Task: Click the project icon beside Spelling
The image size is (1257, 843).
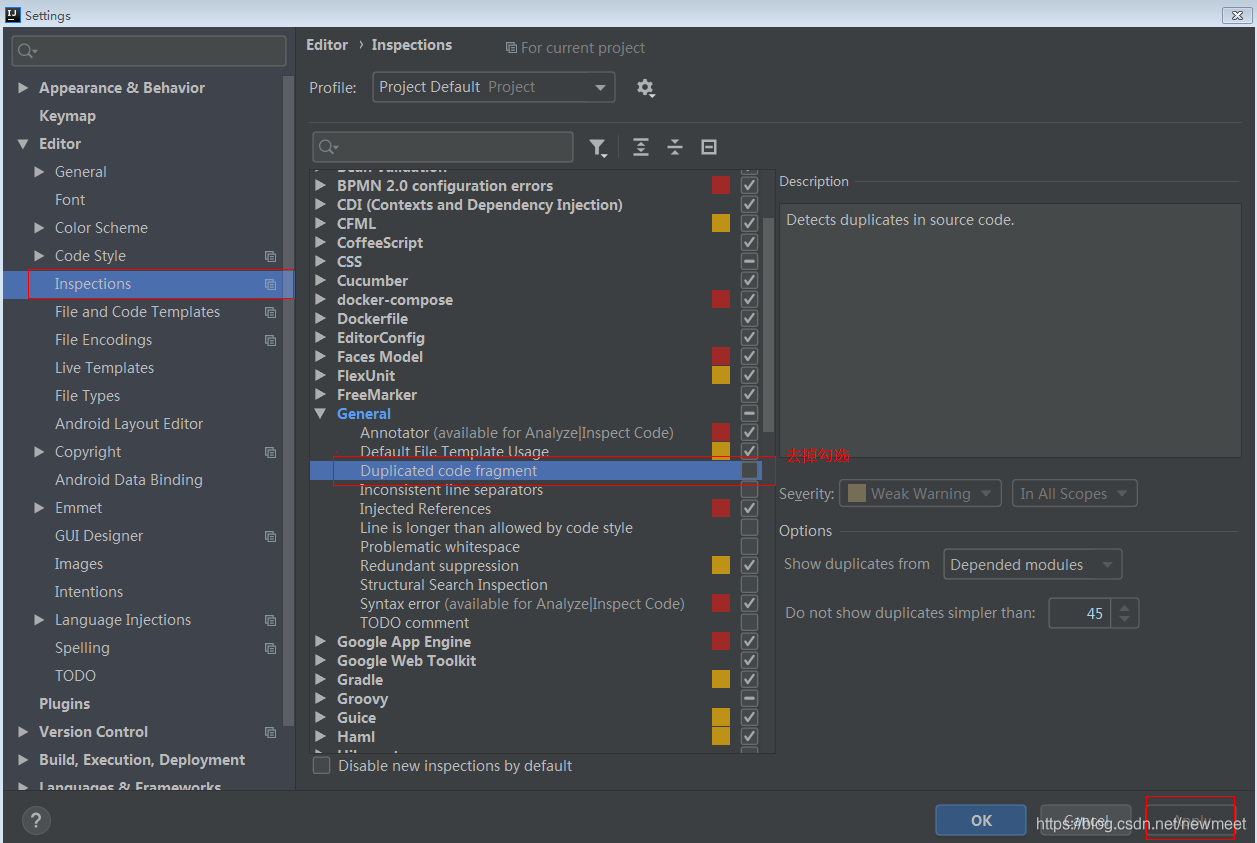Action: [x=270, y=648]
